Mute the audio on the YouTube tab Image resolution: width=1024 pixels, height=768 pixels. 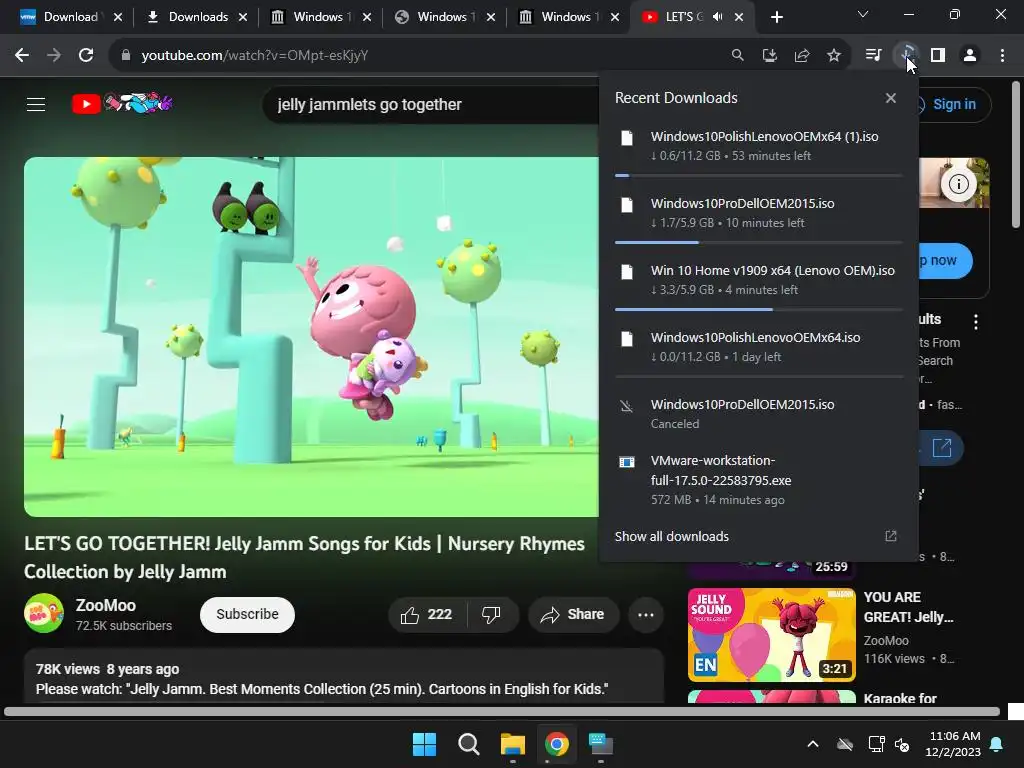(x=718, y=17)
